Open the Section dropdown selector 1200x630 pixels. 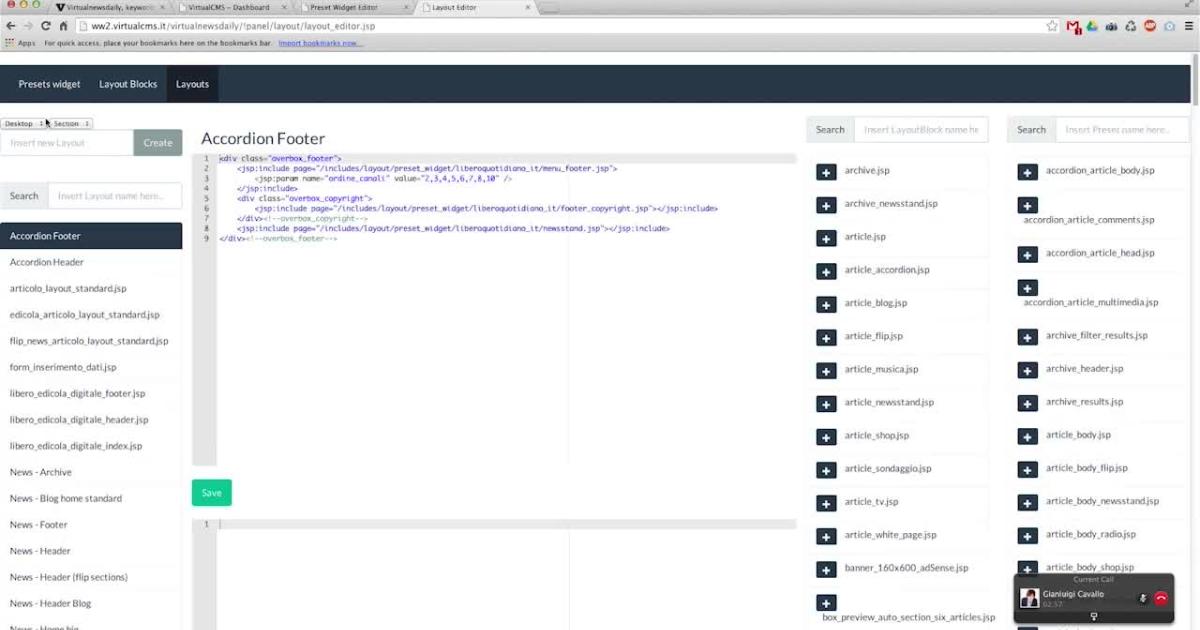click(x=72, y=124)
